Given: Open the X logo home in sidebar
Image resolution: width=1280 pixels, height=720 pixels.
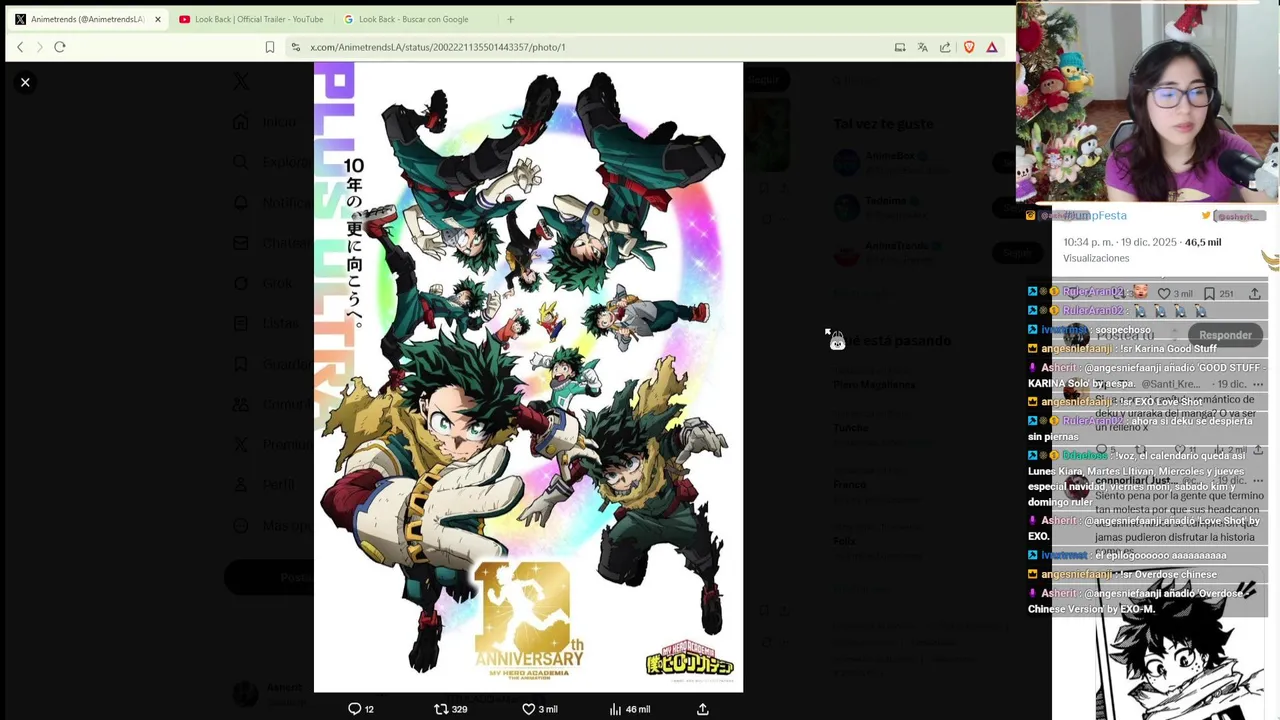Looking at the screenshot, I should pyautogui.click(x=241, y=82).
